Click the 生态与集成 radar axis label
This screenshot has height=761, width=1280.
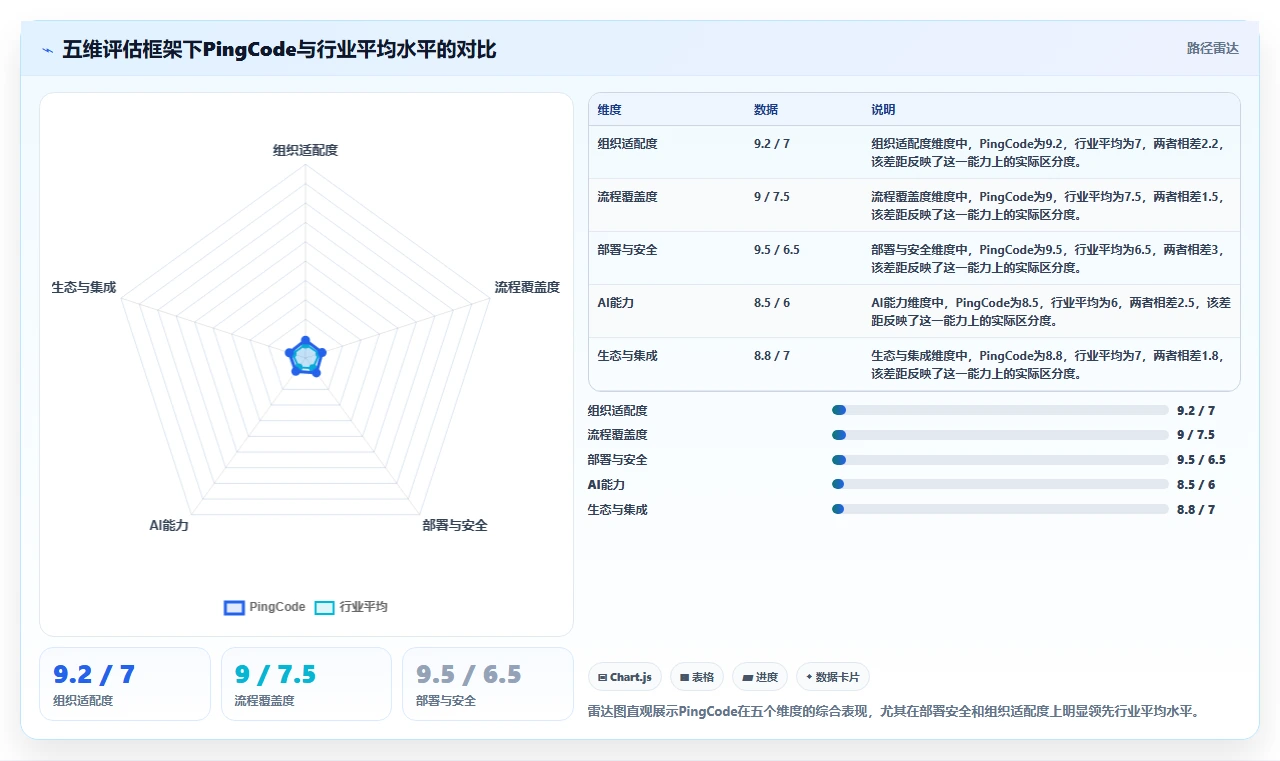coord(84,287)
